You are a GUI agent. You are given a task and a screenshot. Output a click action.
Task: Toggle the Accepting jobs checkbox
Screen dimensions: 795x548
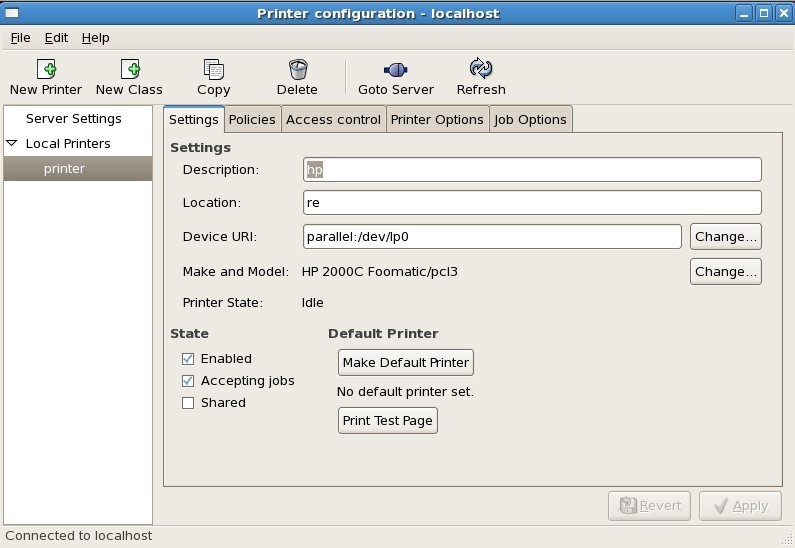(x=188, y=381)
